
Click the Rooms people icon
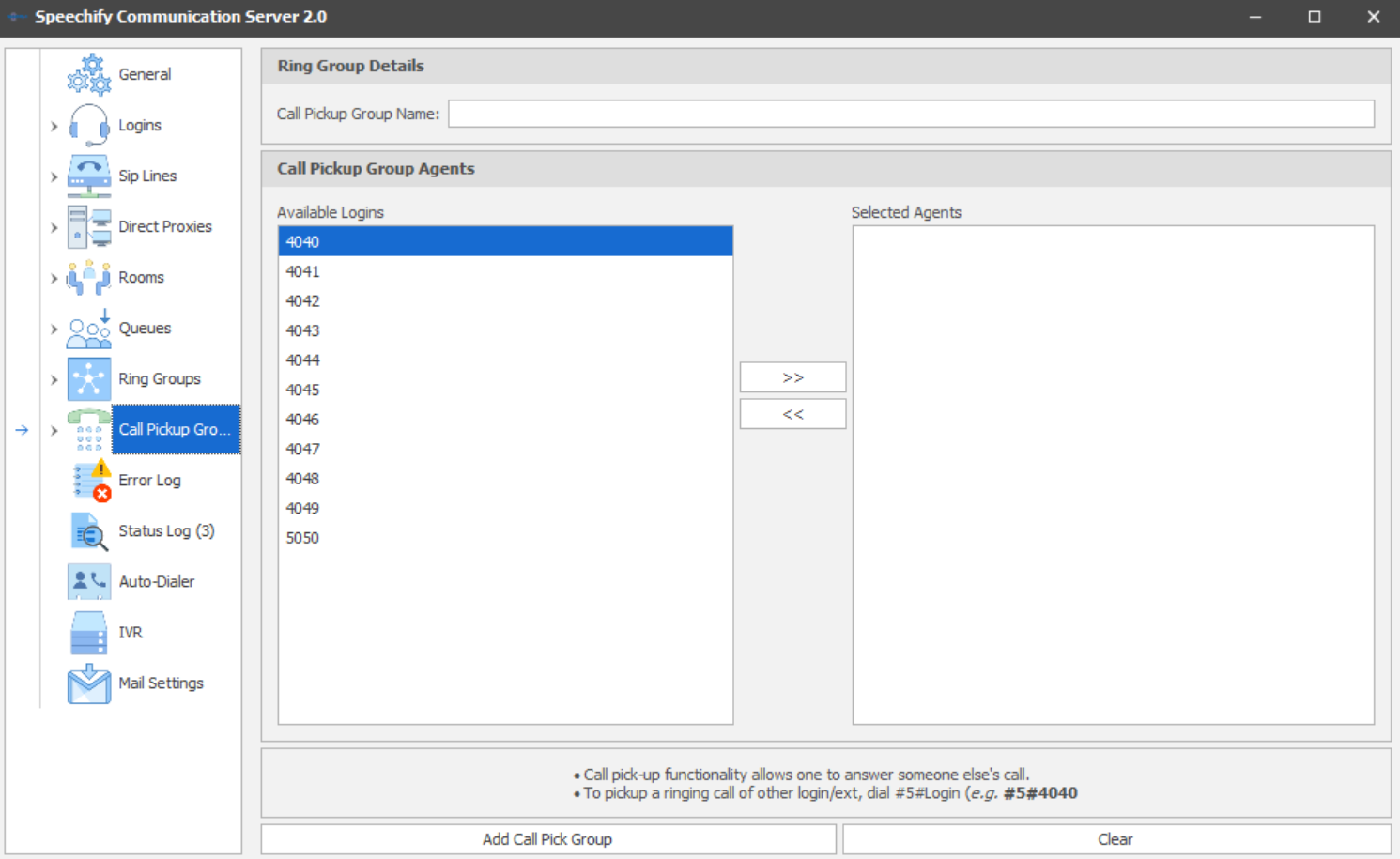[x=89, y=277]
